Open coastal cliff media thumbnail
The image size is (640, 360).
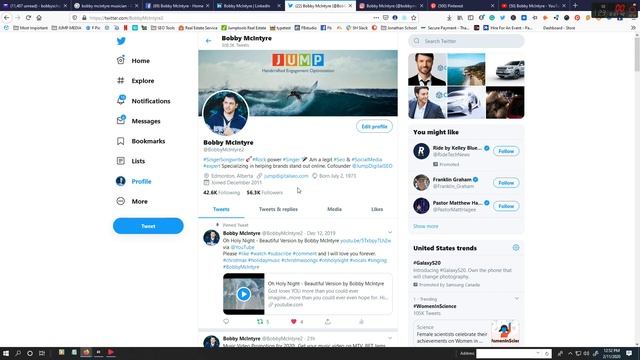point(466,69)
